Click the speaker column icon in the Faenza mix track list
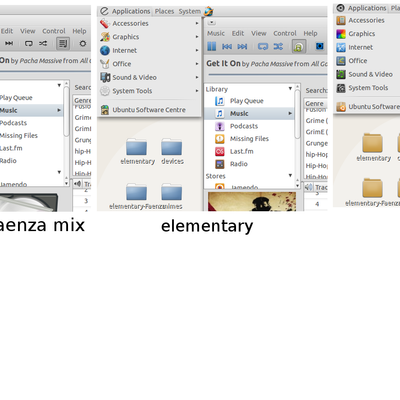 tap(77, 184)
